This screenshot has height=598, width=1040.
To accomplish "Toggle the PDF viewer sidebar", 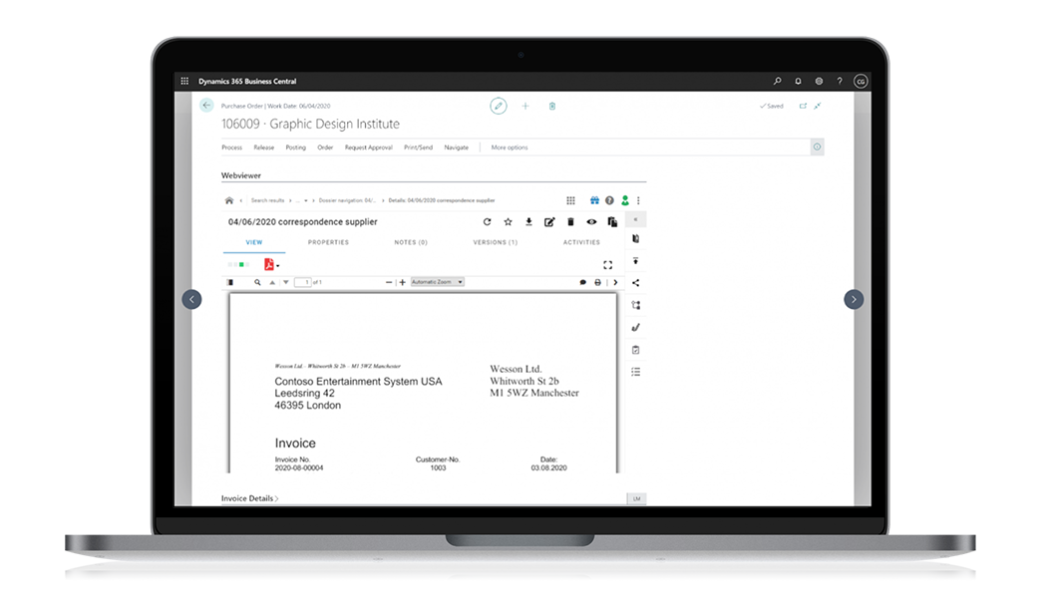I will pos(230,282).
